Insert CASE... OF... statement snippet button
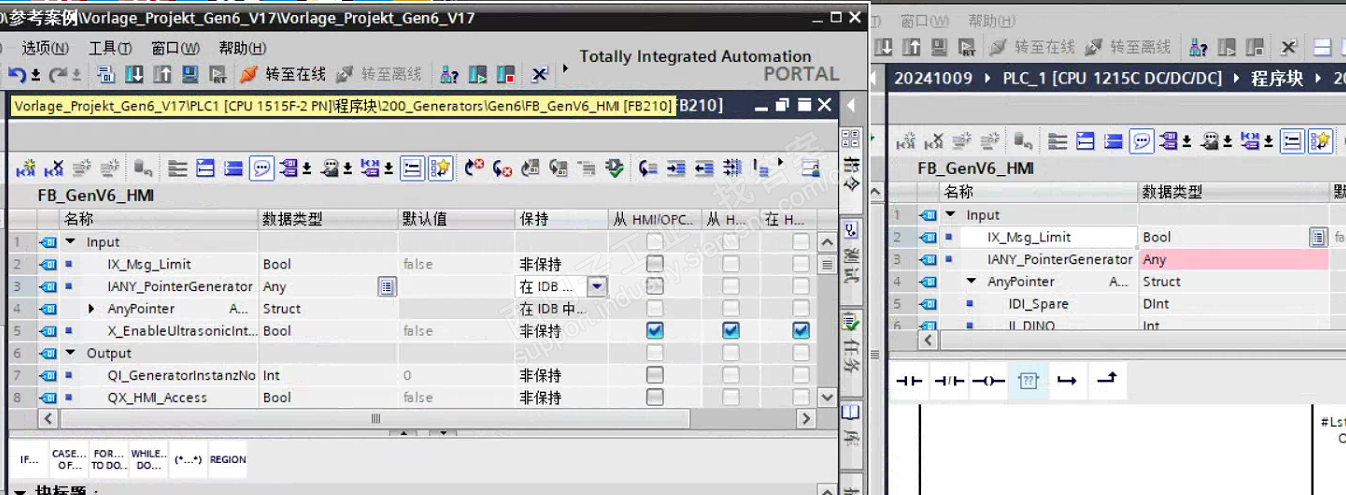The image size is (1346, 495). click(69, 460)
